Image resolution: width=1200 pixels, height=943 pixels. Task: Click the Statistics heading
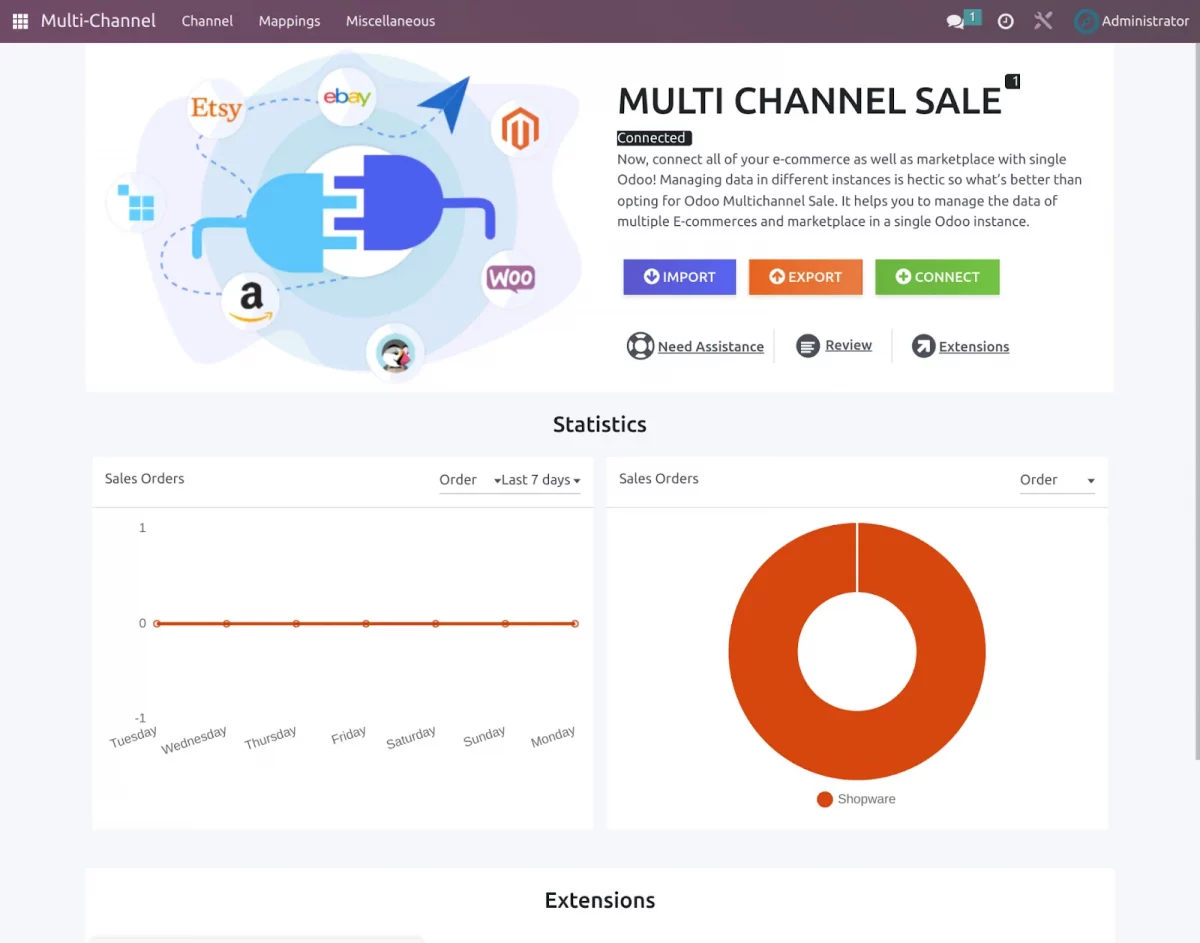click(x=600, y=424)
